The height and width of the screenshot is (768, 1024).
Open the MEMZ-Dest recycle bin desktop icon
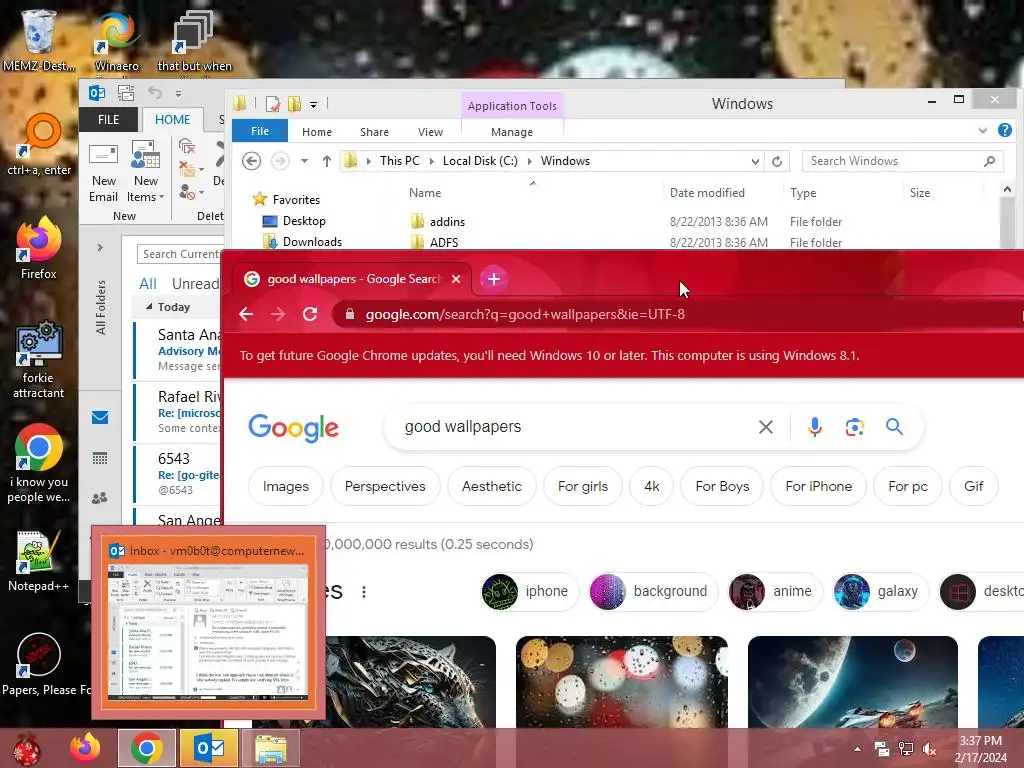pyautogui.click(x=38, y=39)
